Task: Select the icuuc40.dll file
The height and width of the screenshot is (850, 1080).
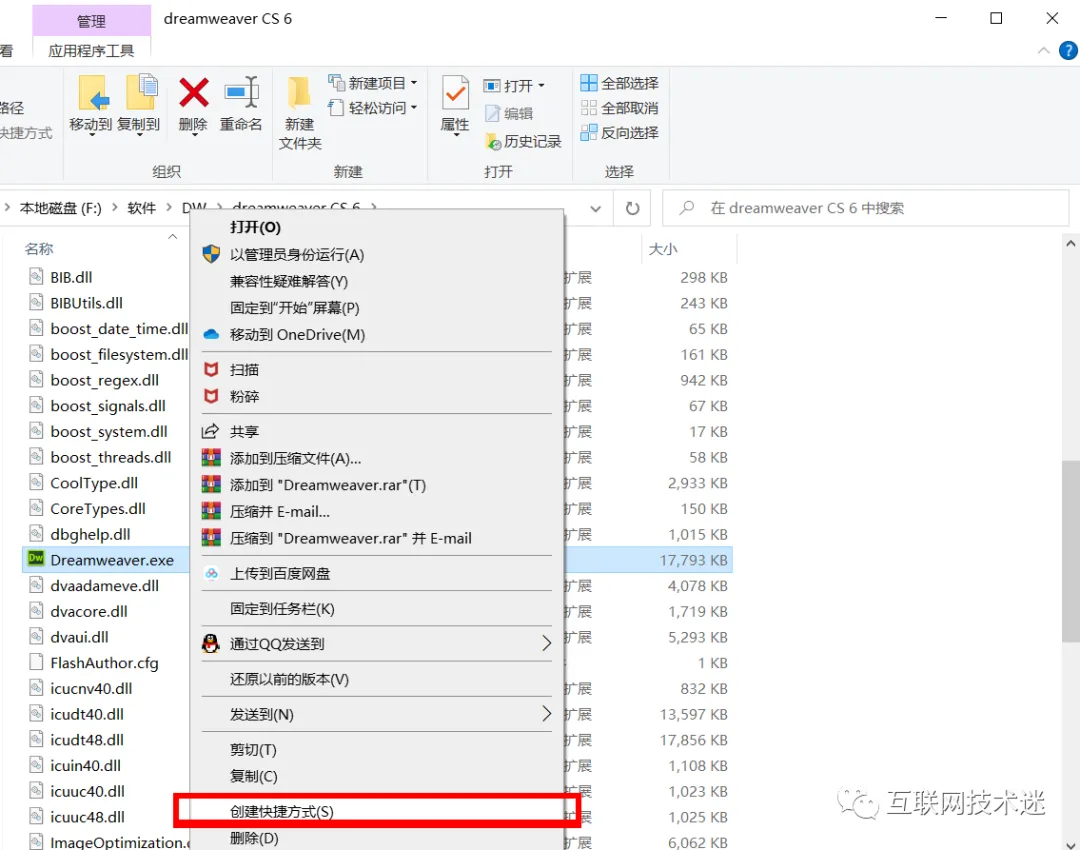Action: click(87, 791)
